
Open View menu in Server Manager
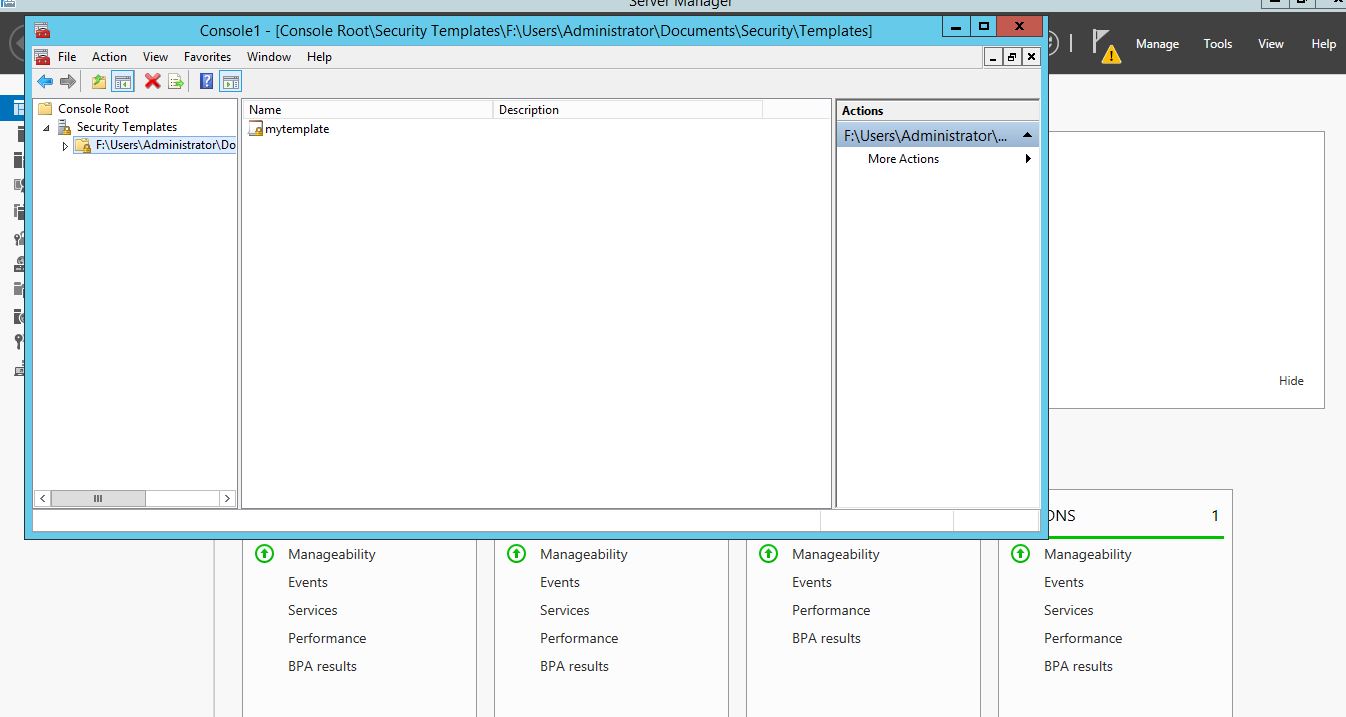point(1271,44)
